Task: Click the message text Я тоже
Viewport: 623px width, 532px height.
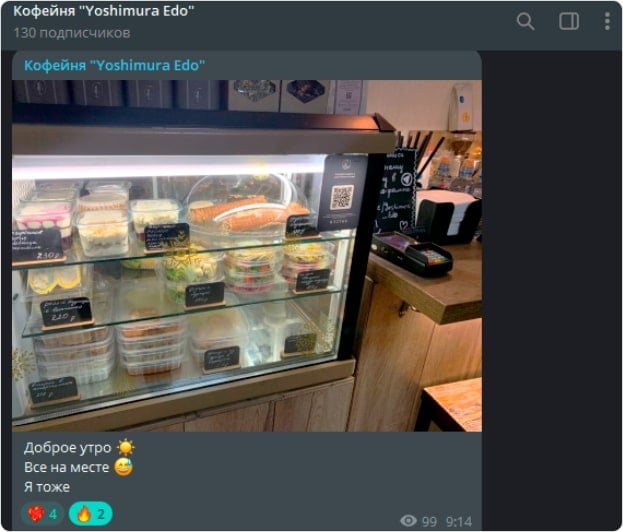Action: [x=47, y=487]
